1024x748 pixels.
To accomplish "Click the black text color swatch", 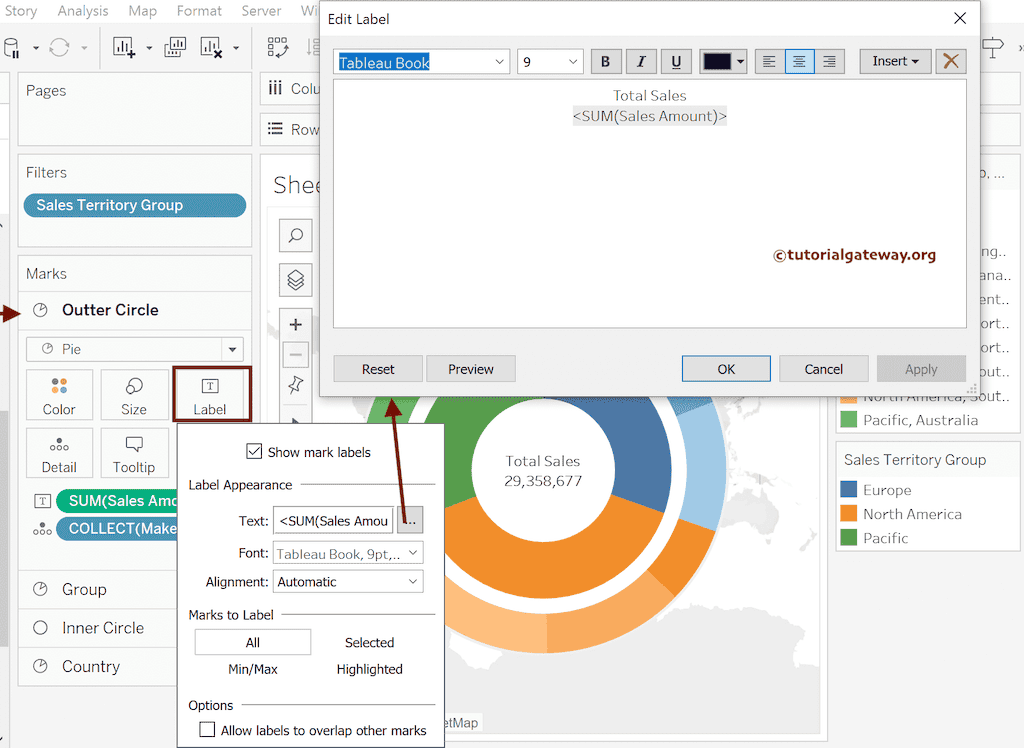I will (x=717, y=62).
